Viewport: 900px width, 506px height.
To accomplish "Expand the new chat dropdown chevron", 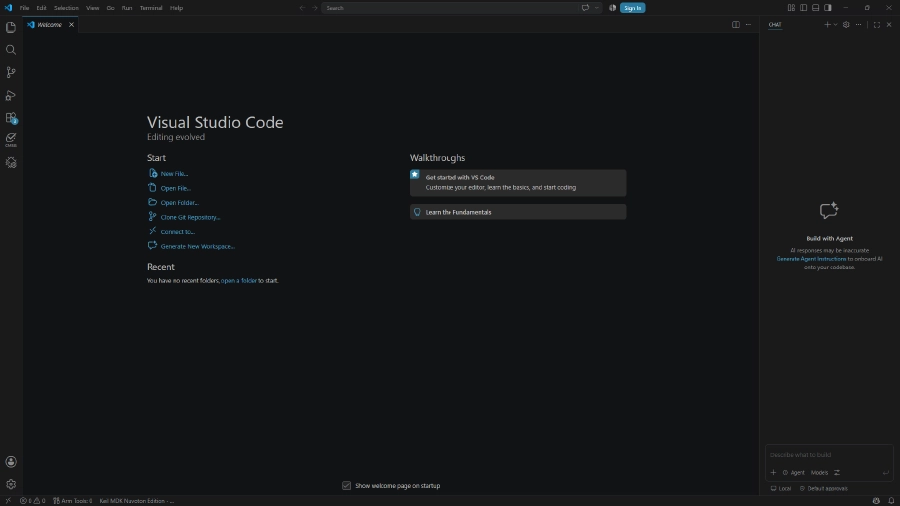I will 835,25.
